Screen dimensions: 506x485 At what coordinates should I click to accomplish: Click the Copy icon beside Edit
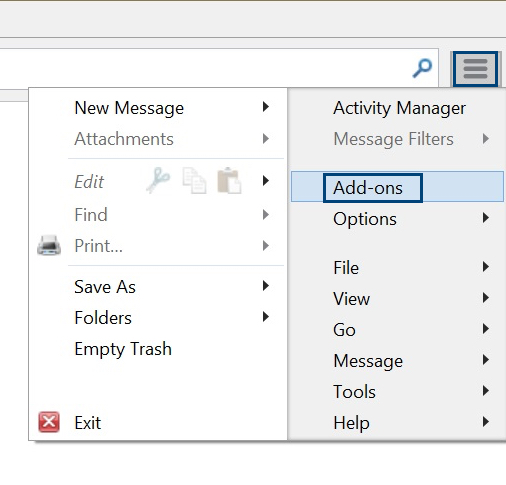(x=194, y=181)
